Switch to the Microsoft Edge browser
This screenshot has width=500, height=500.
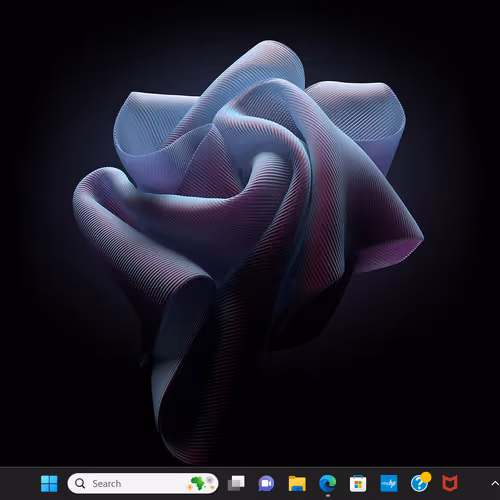click(x=328, y=483)
